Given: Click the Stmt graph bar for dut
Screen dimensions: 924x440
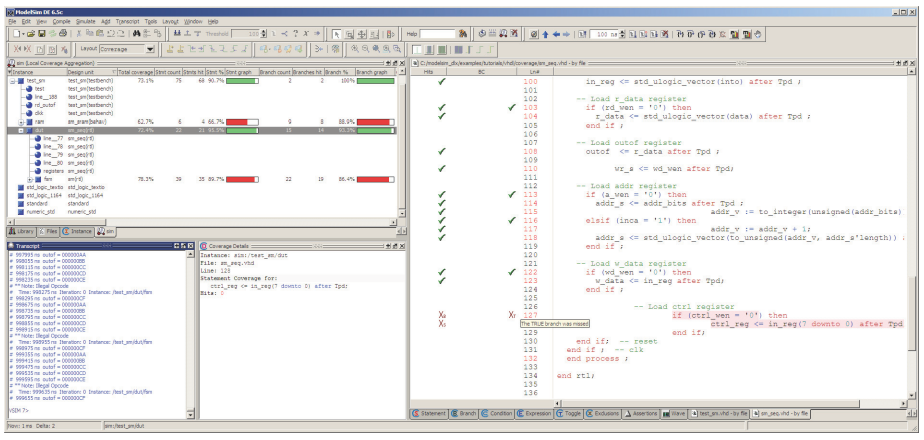Looking at the screenshot, I should [x=242, y=130].
